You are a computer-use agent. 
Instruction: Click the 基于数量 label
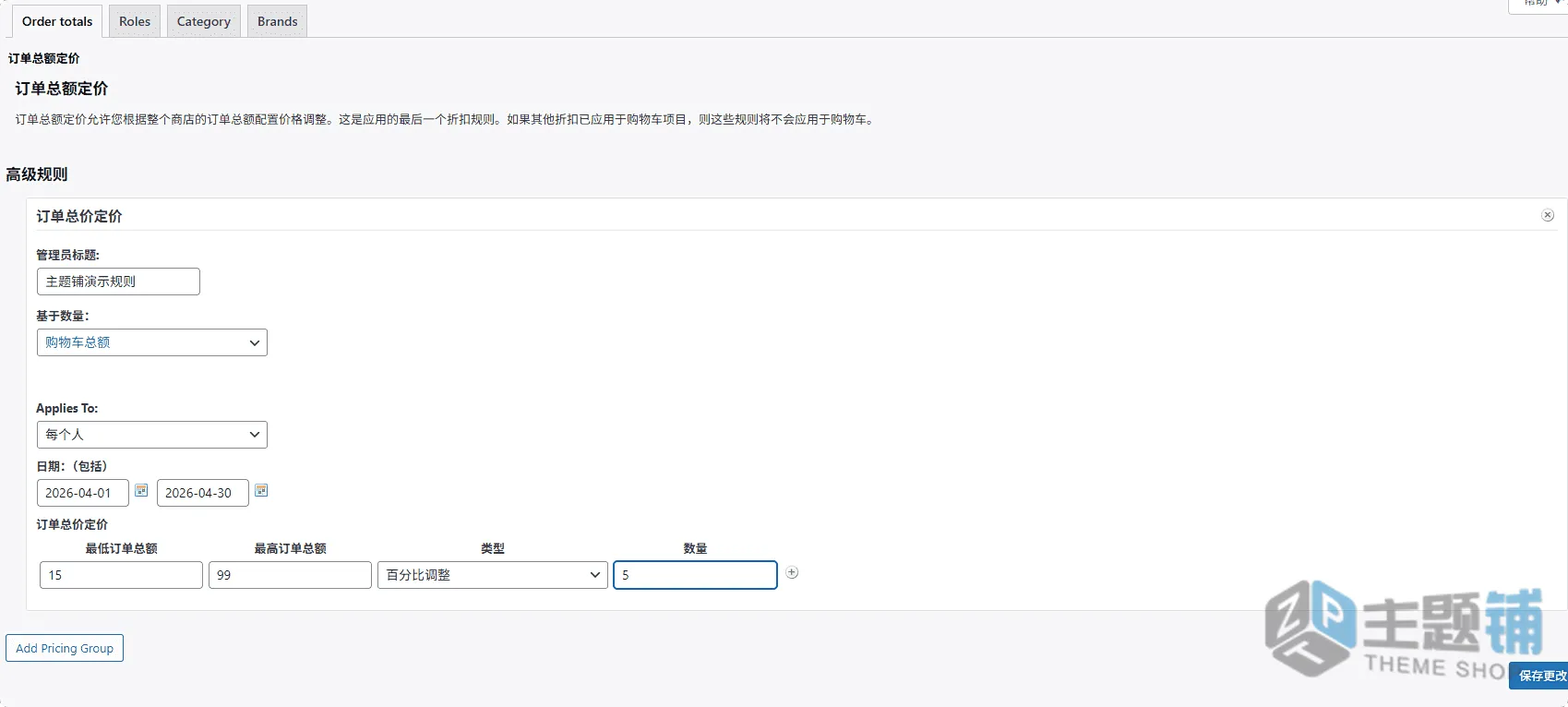click(x=63, y=316)
